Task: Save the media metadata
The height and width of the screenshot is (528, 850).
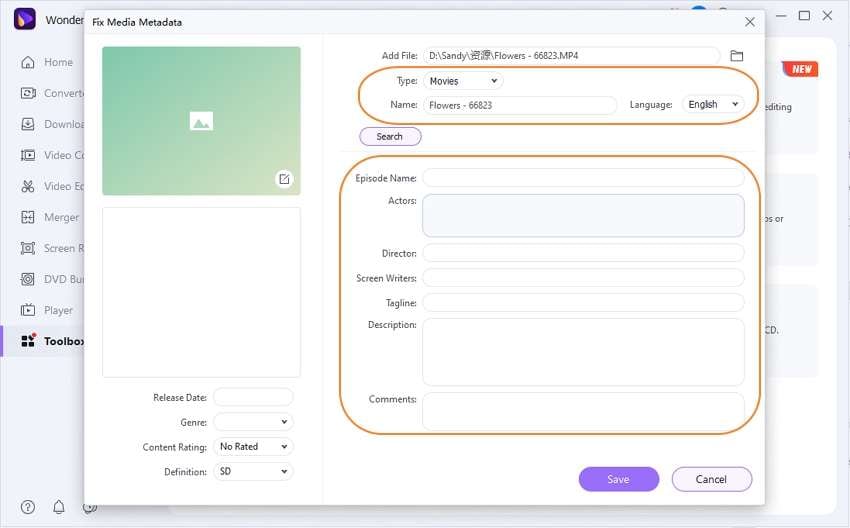Action: pyautogui.click(x=619, y=479)
